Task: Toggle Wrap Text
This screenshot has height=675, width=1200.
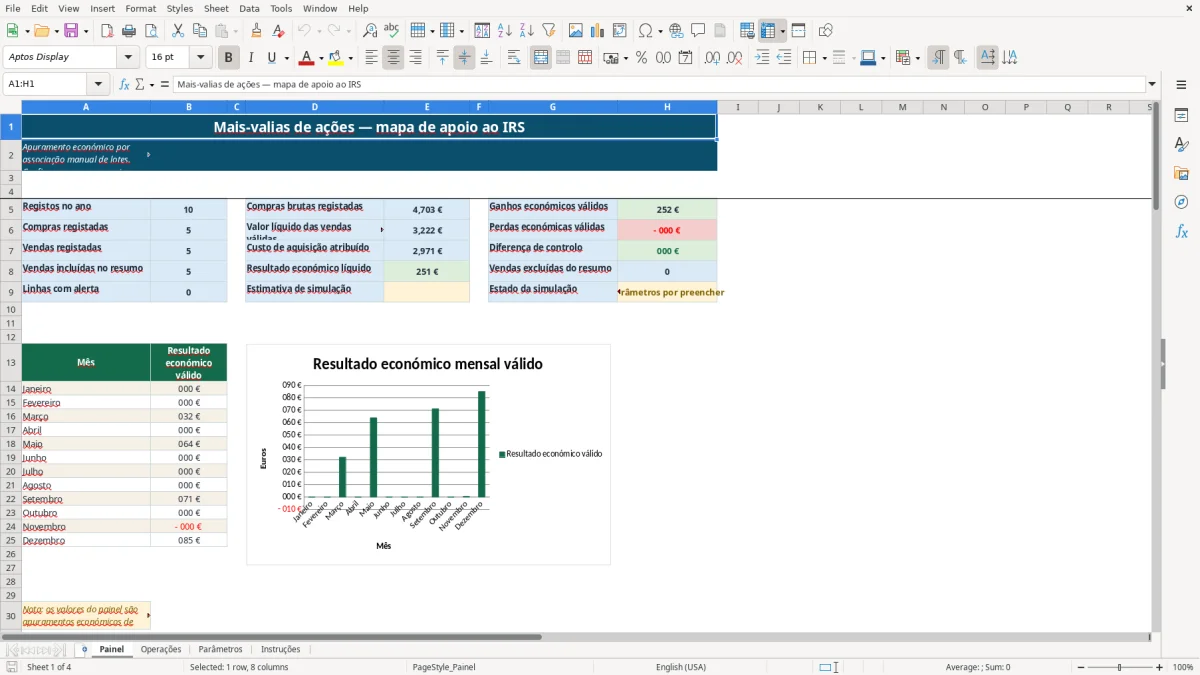Action: [x=514, y=58]
